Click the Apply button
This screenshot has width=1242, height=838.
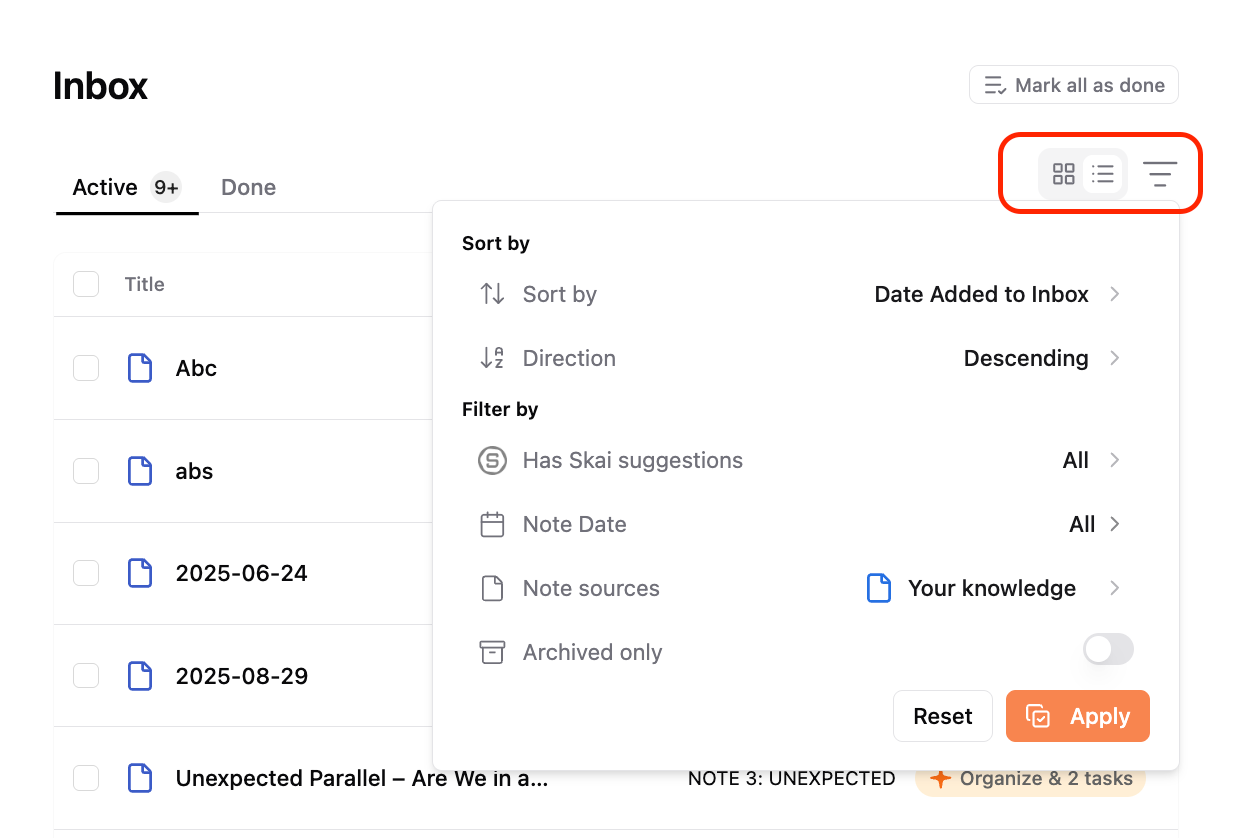(1078, 716)
